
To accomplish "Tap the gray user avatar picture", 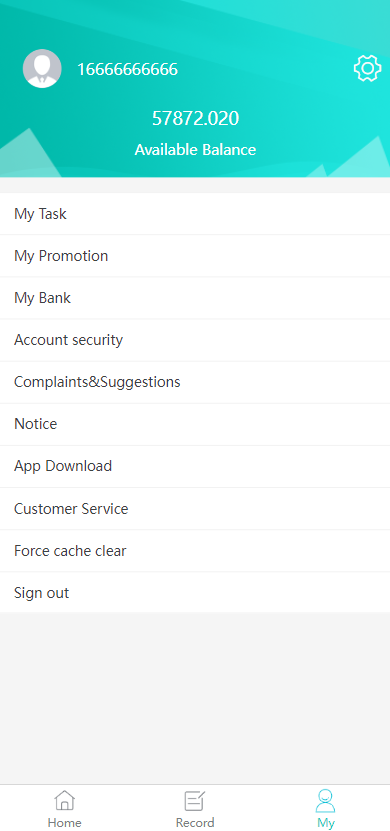I will pos(42,68).
